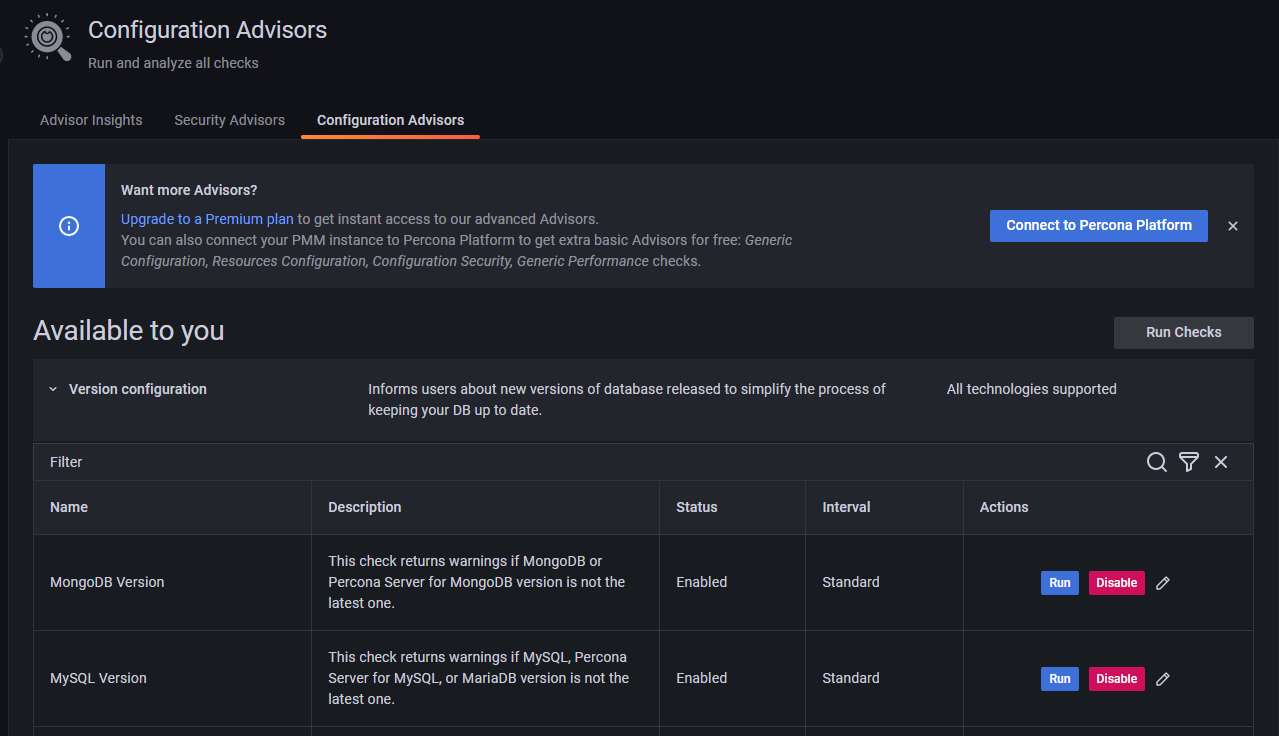This screenshot has width=1279, height=736.
Task: Disable the MongoDB Version check
Action: [1116, 583]
